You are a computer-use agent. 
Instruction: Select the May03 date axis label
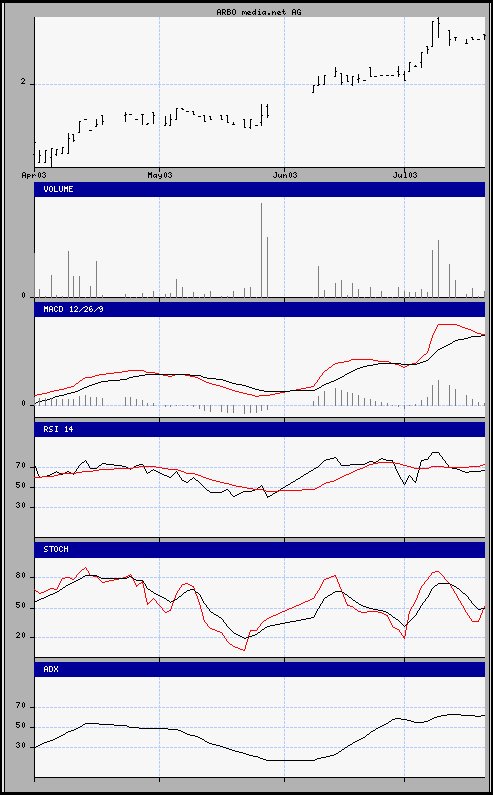159,175
